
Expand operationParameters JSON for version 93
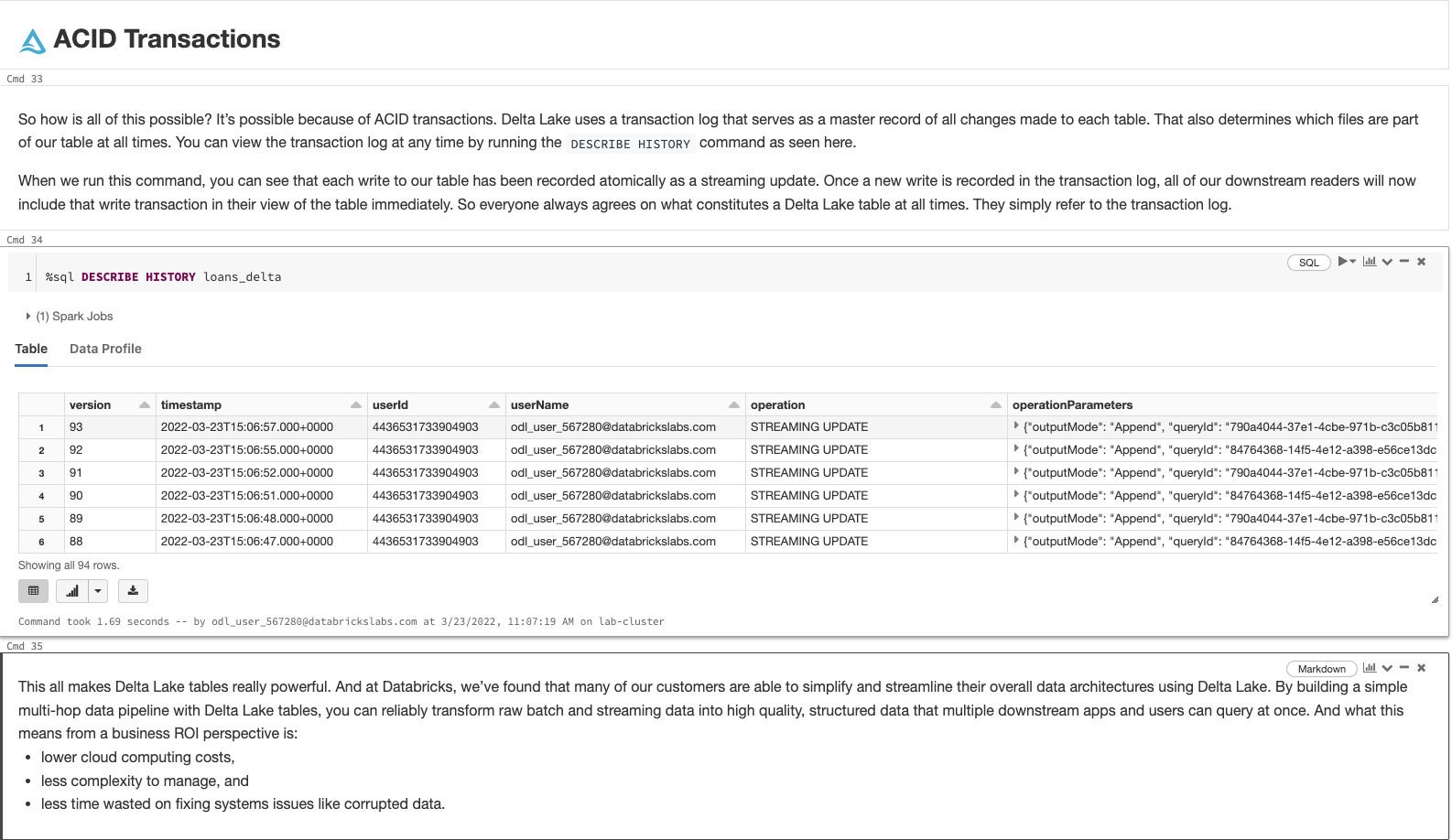pyautogui.click(x=1016, y=426)
